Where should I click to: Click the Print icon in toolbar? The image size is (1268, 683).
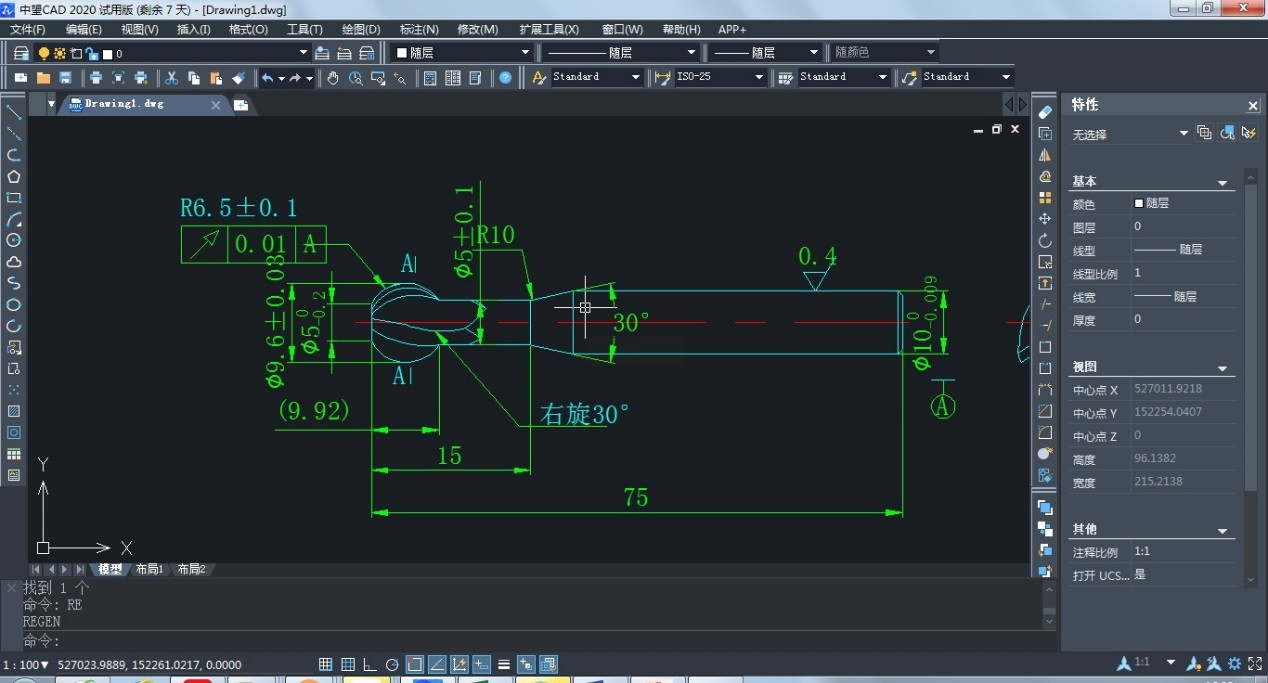coord(96,78)
